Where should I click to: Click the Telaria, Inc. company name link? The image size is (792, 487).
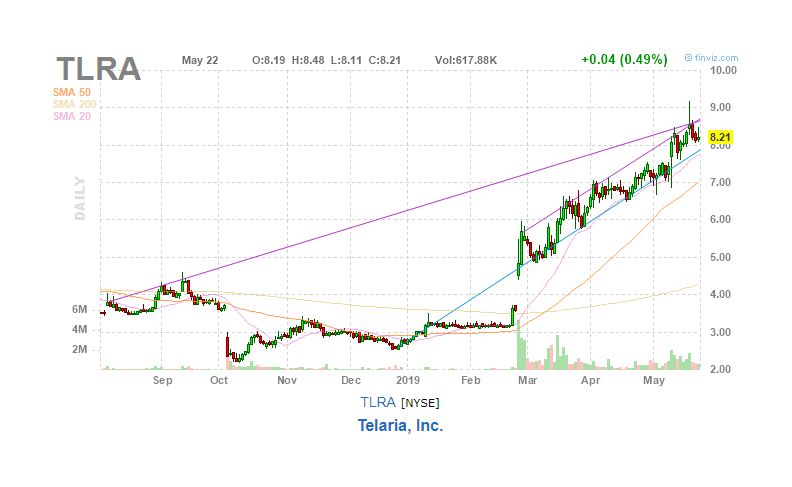(x=401, y=425)
